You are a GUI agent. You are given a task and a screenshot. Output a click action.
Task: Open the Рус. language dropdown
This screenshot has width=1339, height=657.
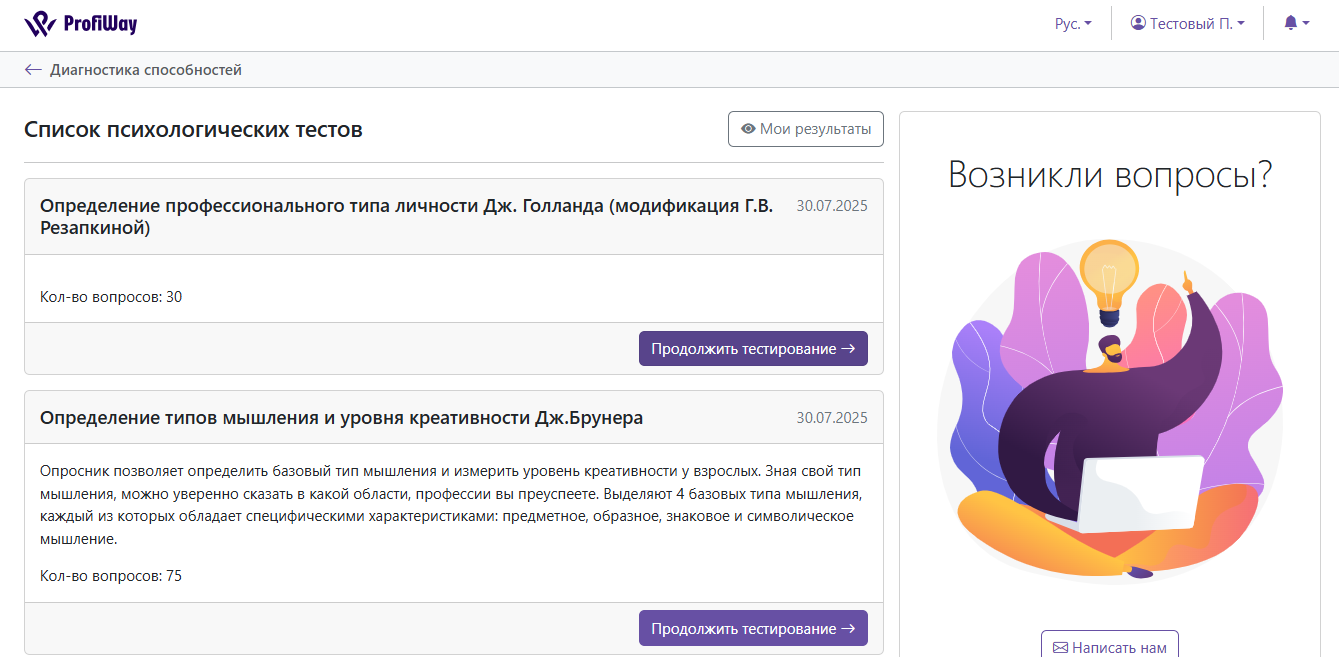point(1073,24)
